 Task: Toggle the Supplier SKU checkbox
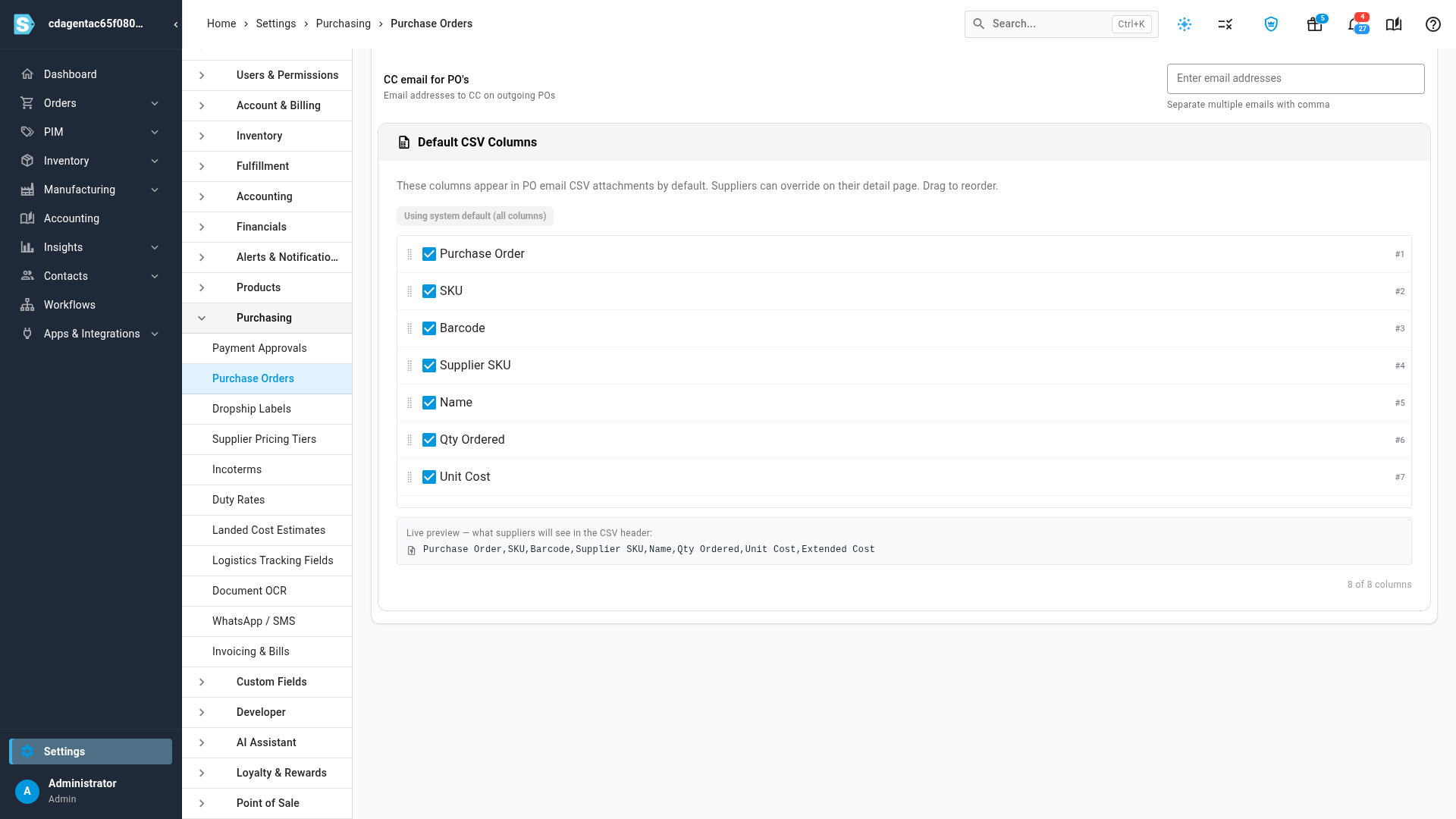click(429, 366)
